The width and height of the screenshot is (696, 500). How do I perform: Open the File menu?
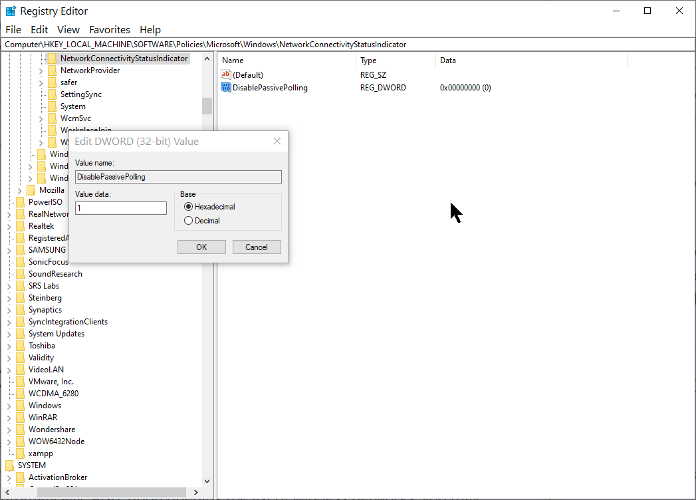tap(13, 30)
